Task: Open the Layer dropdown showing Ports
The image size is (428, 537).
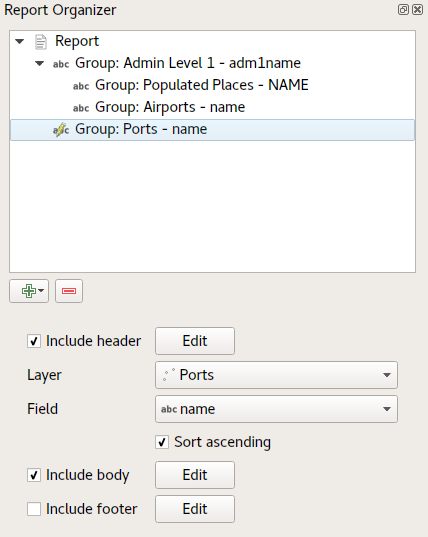Action: pos(276,375)
